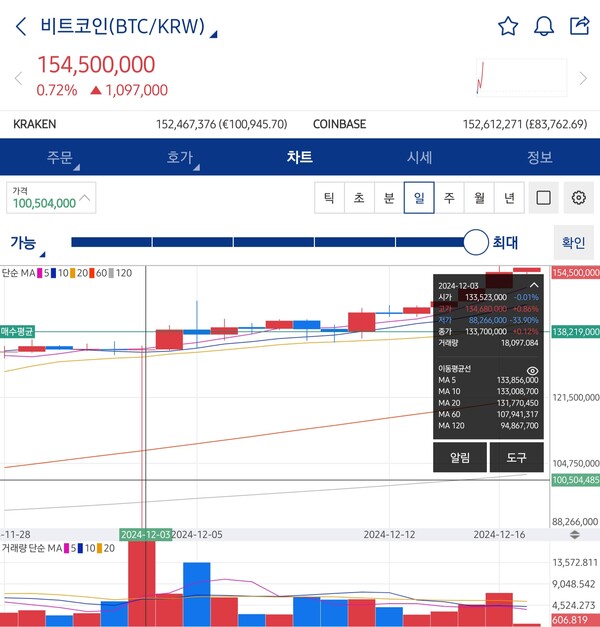This screenshot has height=627, width=600.
Task: Click the MA 120 value 94,867,700
Action: (519, 425)
